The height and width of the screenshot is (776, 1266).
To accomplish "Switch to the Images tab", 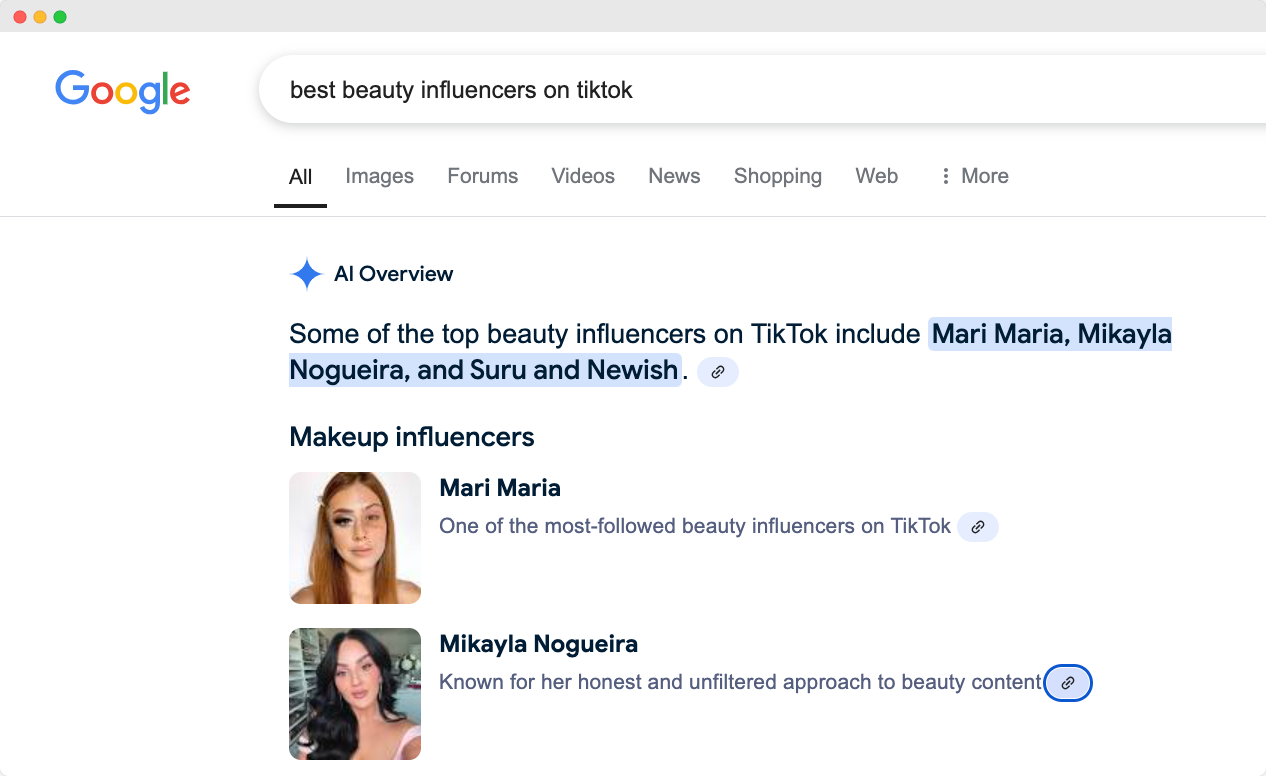I will (379, 176).
